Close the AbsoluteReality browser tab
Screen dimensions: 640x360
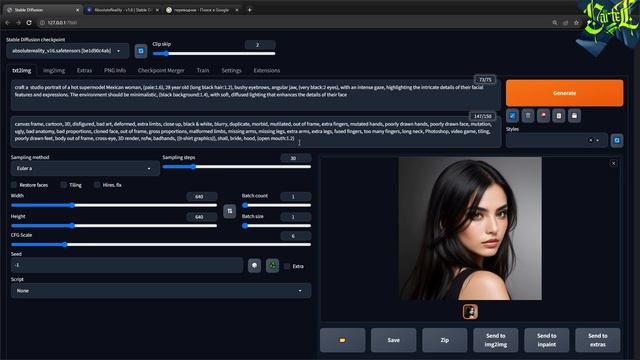pos(157,10)
